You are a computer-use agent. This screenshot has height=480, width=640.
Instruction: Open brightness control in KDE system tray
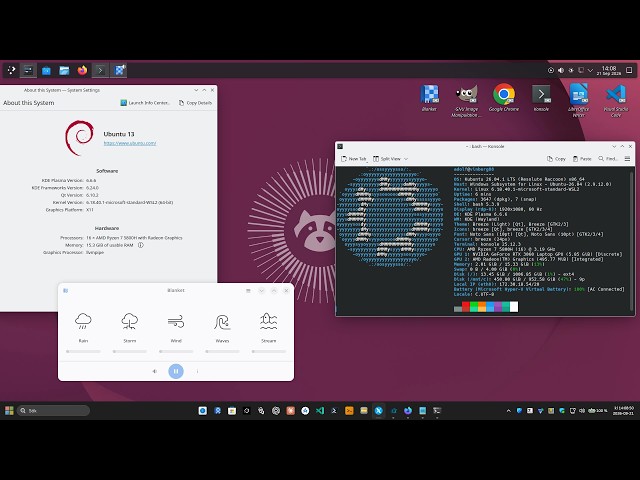pos(571,70)
